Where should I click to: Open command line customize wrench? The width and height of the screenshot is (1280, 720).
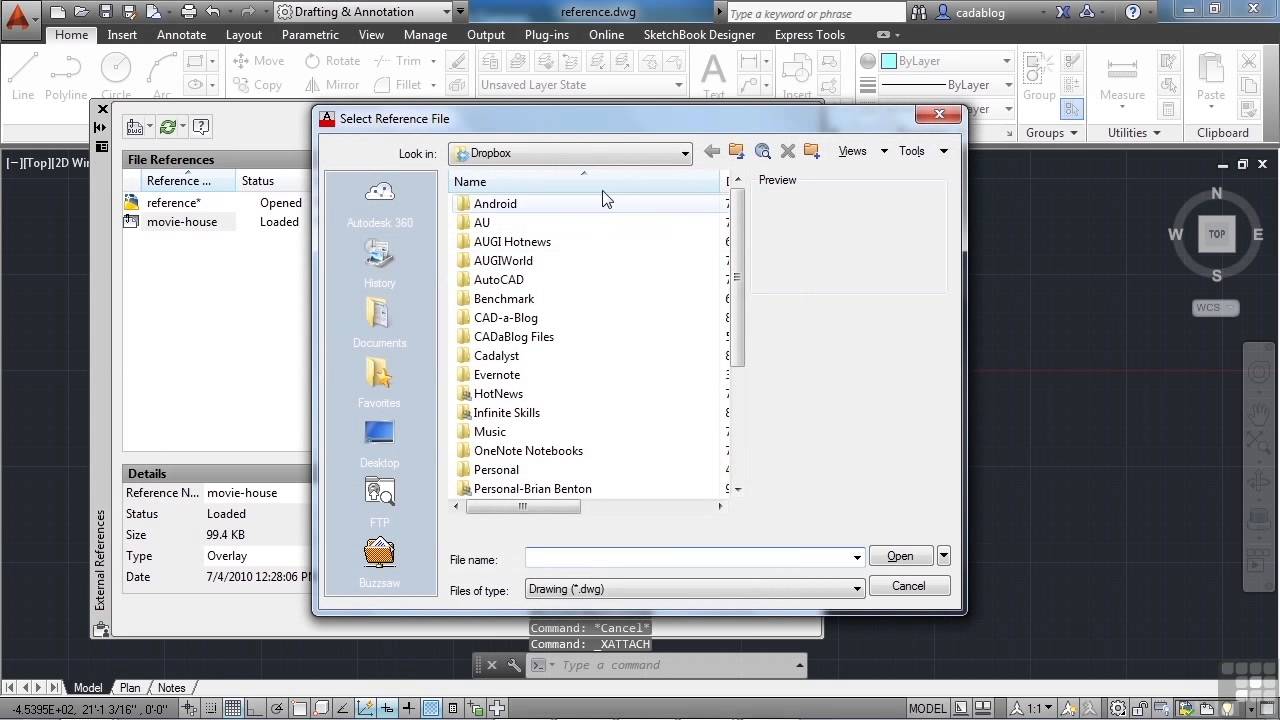(x=514, y=665)
